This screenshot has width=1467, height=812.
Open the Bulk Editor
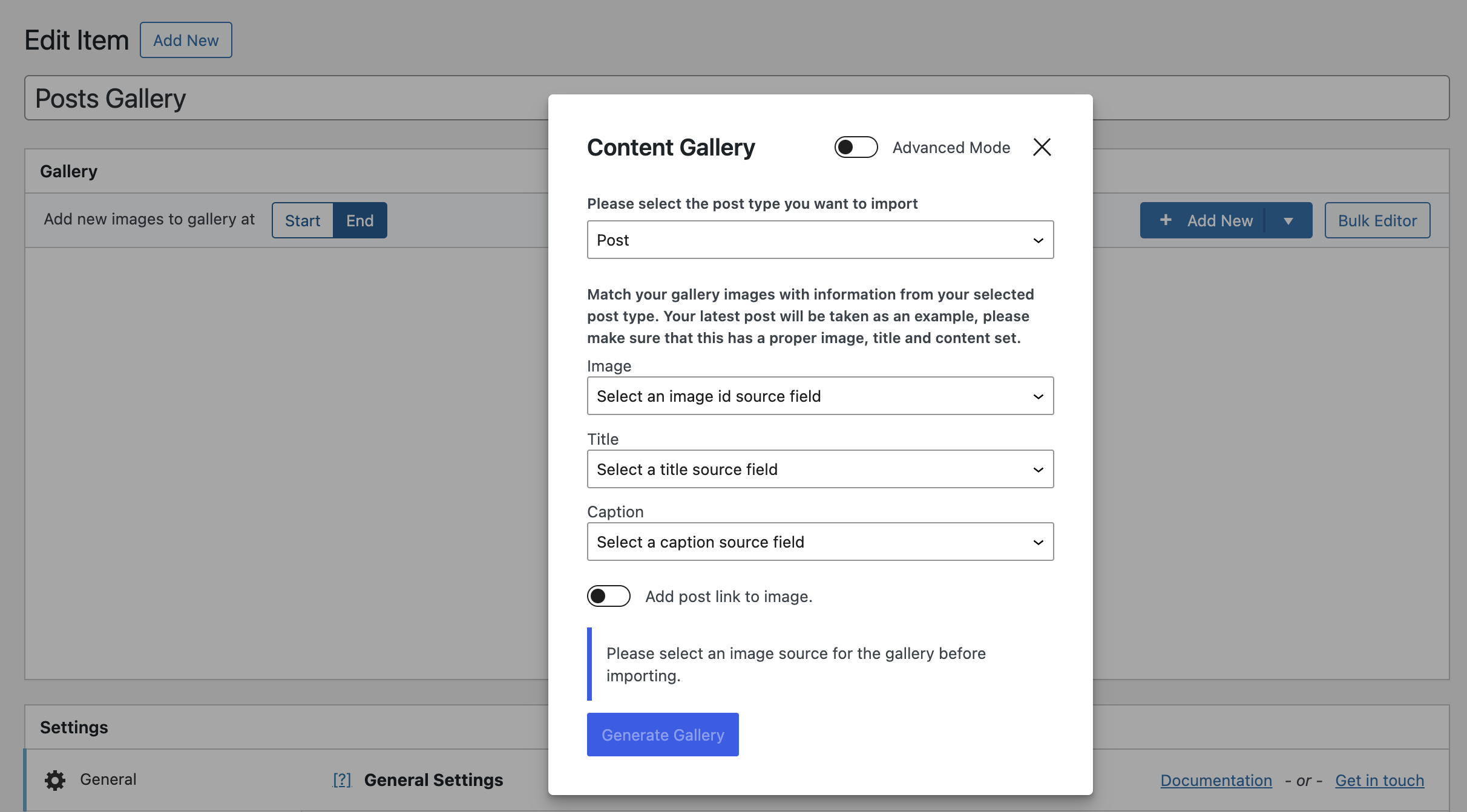[1377, 221]
